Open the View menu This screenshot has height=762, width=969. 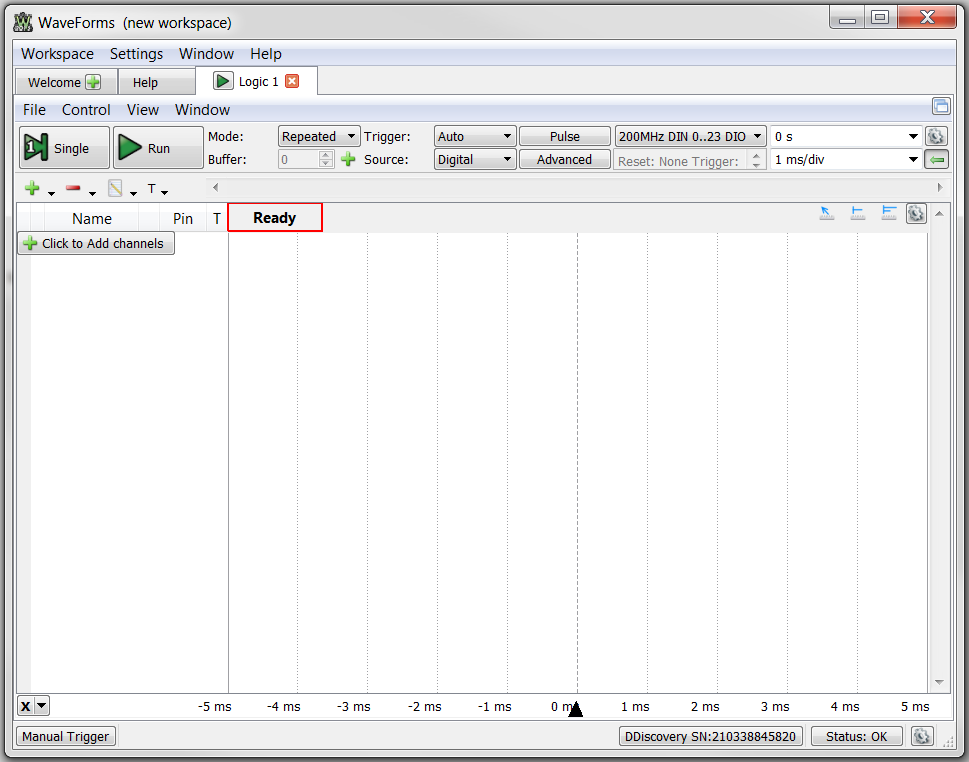143,109
